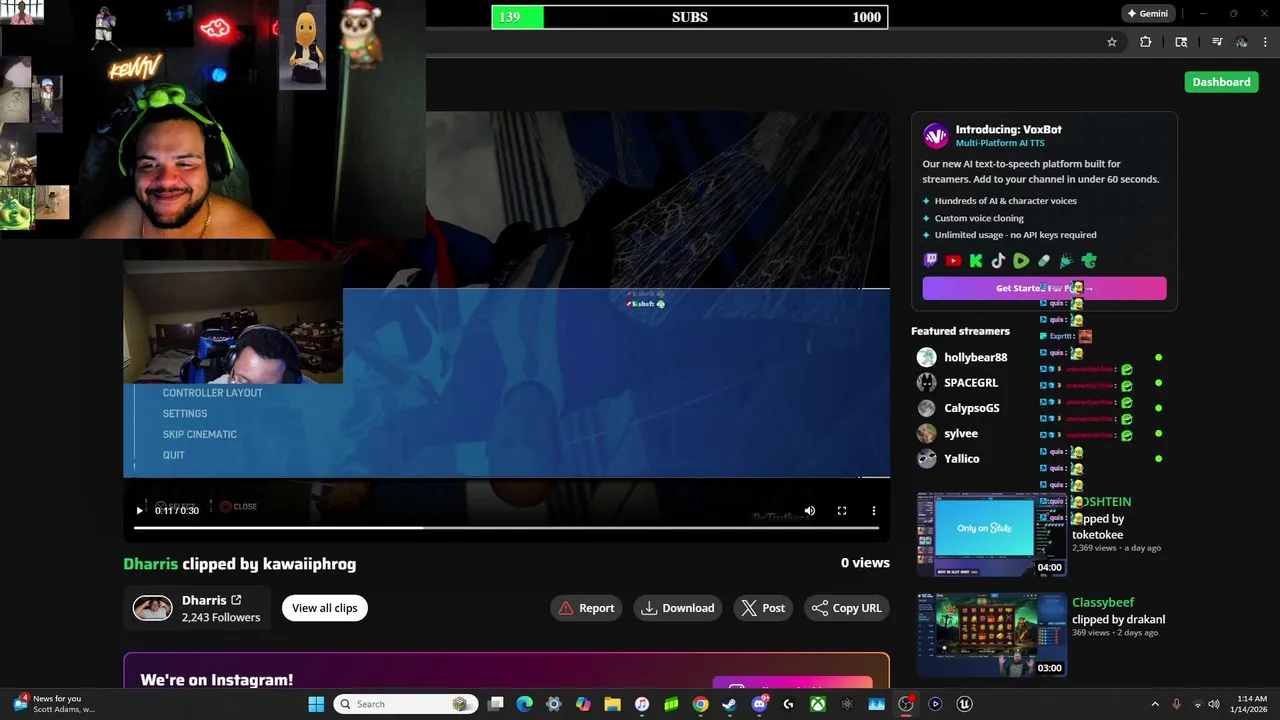Click the Google Lens search icon in toolbar
Screen dimensions: 1280x720
tap(1181, 42)
